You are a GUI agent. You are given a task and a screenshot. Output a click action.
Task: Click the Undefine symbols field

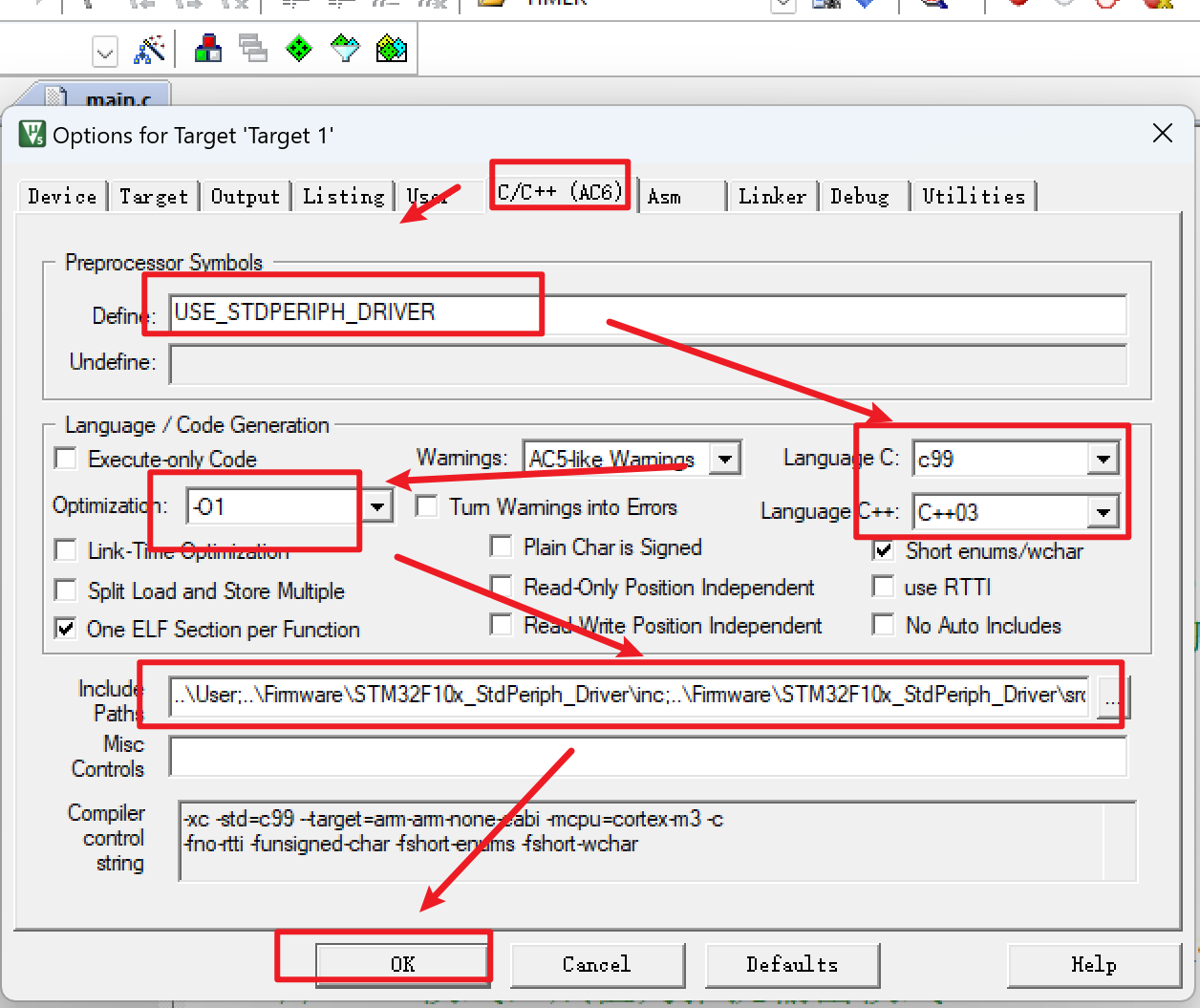tap(649, 363)
